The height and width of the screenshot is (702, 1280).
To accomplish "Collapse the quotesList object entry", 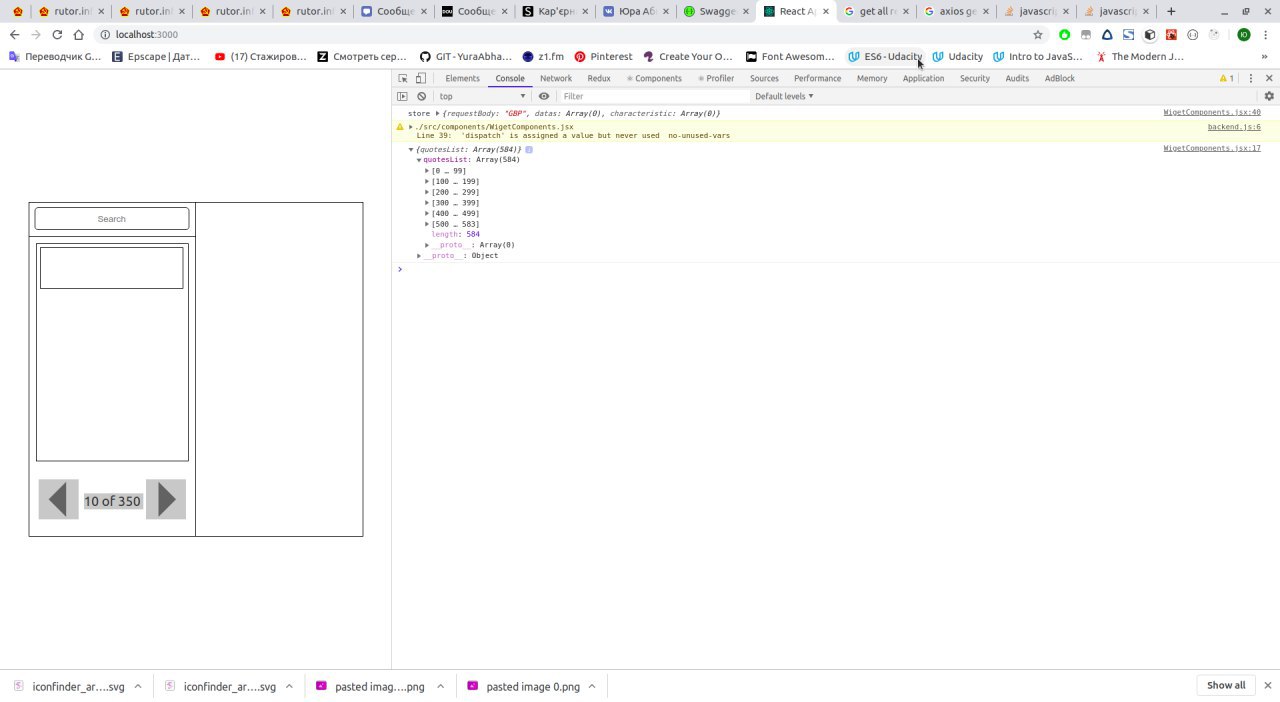I will 411,149.
